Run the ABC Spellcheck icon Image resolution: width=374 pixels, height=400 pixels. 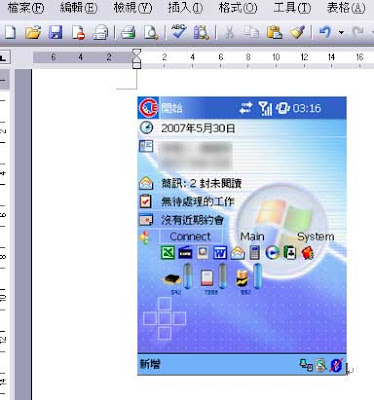pyautogui.click(x=179, y=32)
